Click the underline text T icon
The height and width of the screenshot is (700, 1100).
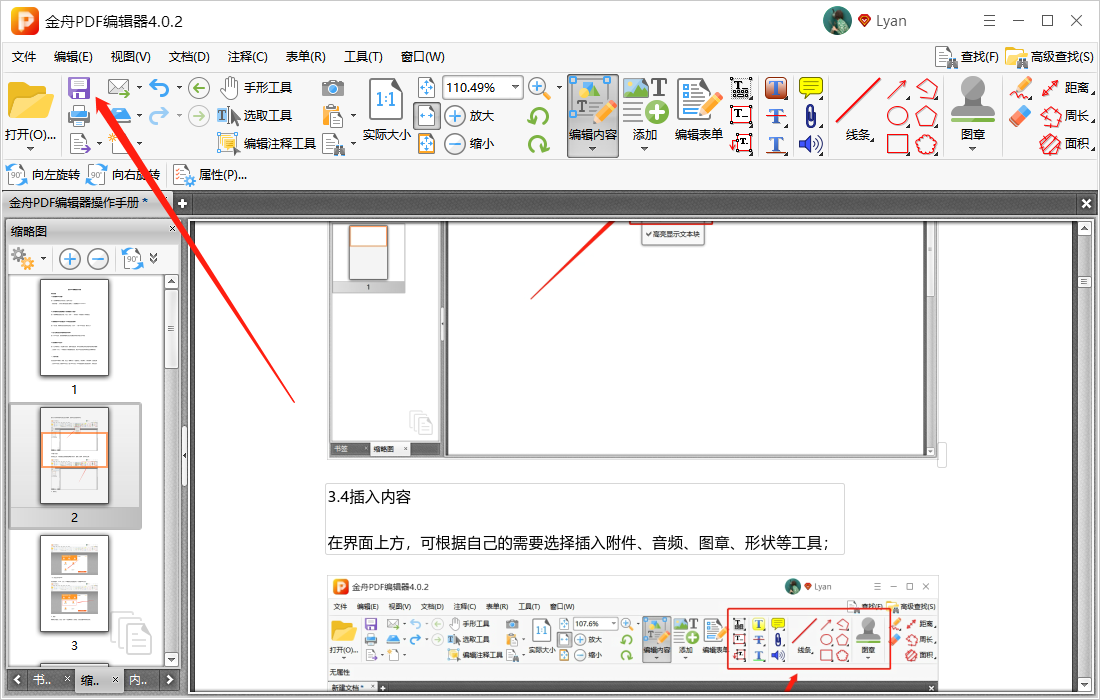point(776,144)
